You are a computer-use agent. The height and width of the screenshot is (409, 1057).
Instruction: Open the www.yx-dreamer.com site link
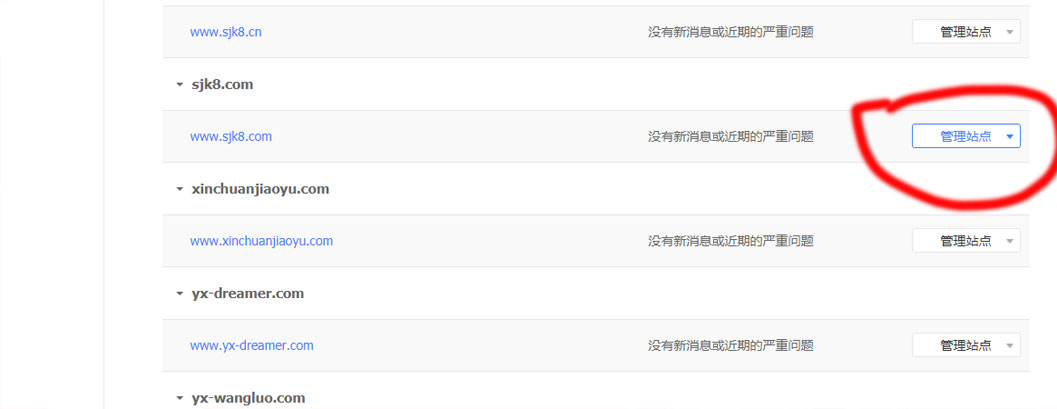coord(252,346)
